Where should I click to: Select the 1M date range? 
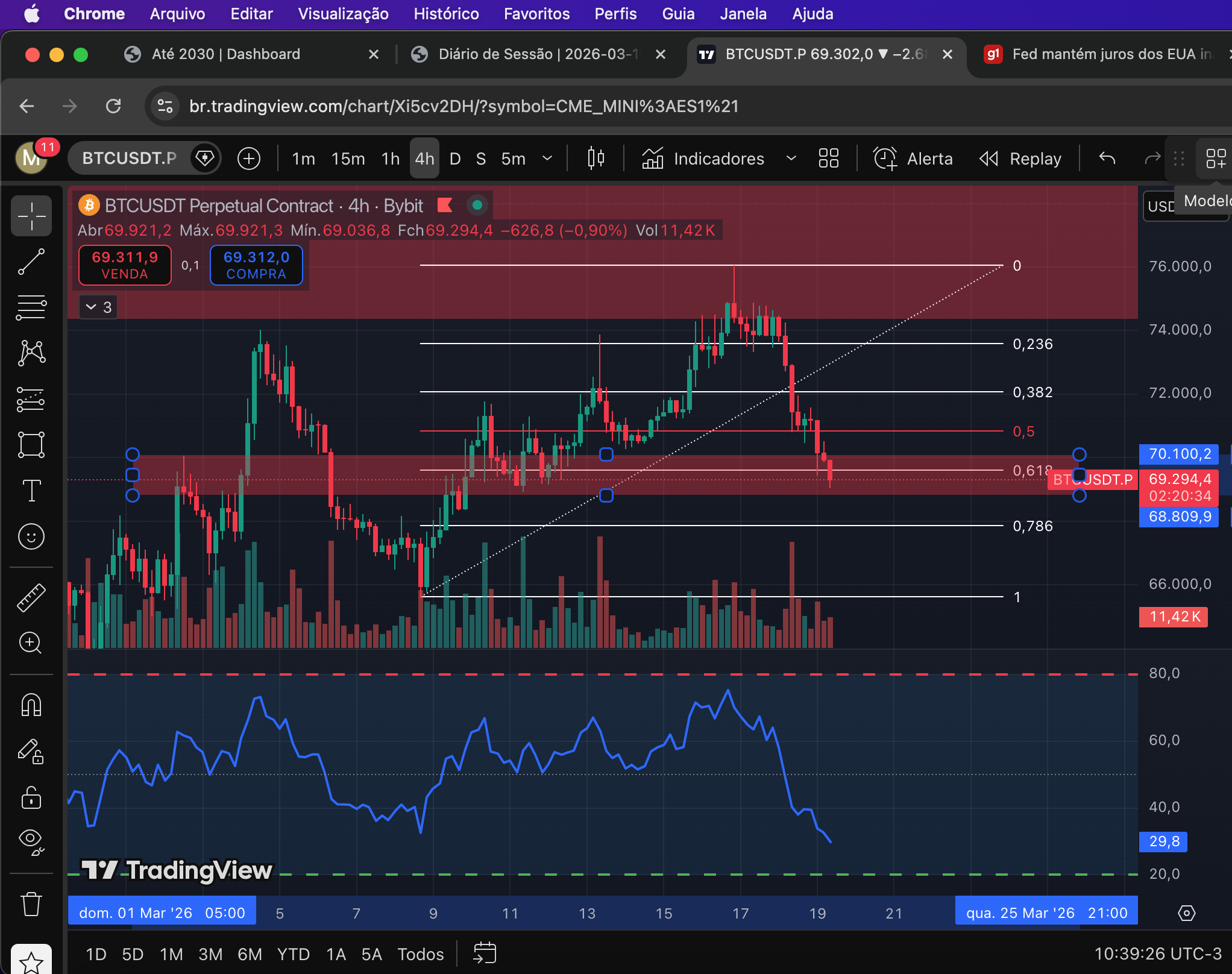(171, 954)
